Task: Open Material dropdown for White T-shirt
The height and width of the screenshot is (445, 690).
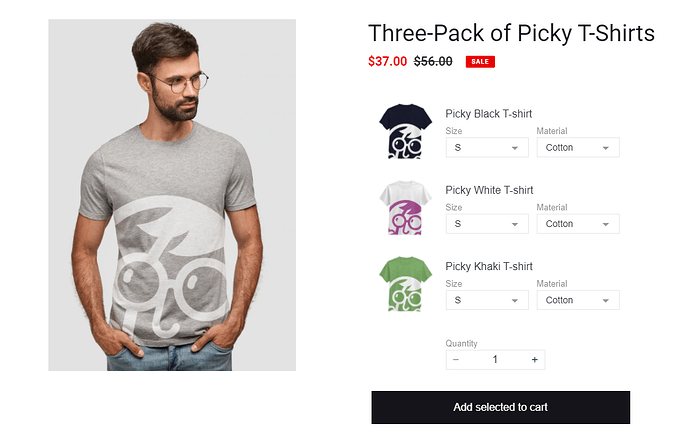Action: click(x=578, y=224)
